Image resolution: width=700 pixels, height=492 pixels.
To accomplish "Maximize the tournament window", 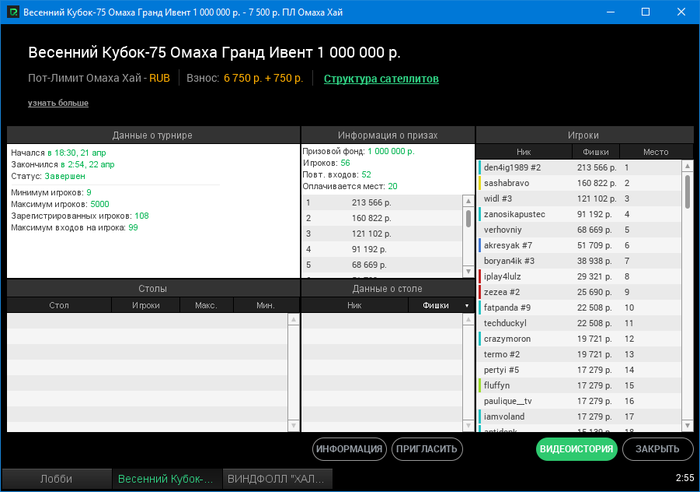I will click(646, 12).
